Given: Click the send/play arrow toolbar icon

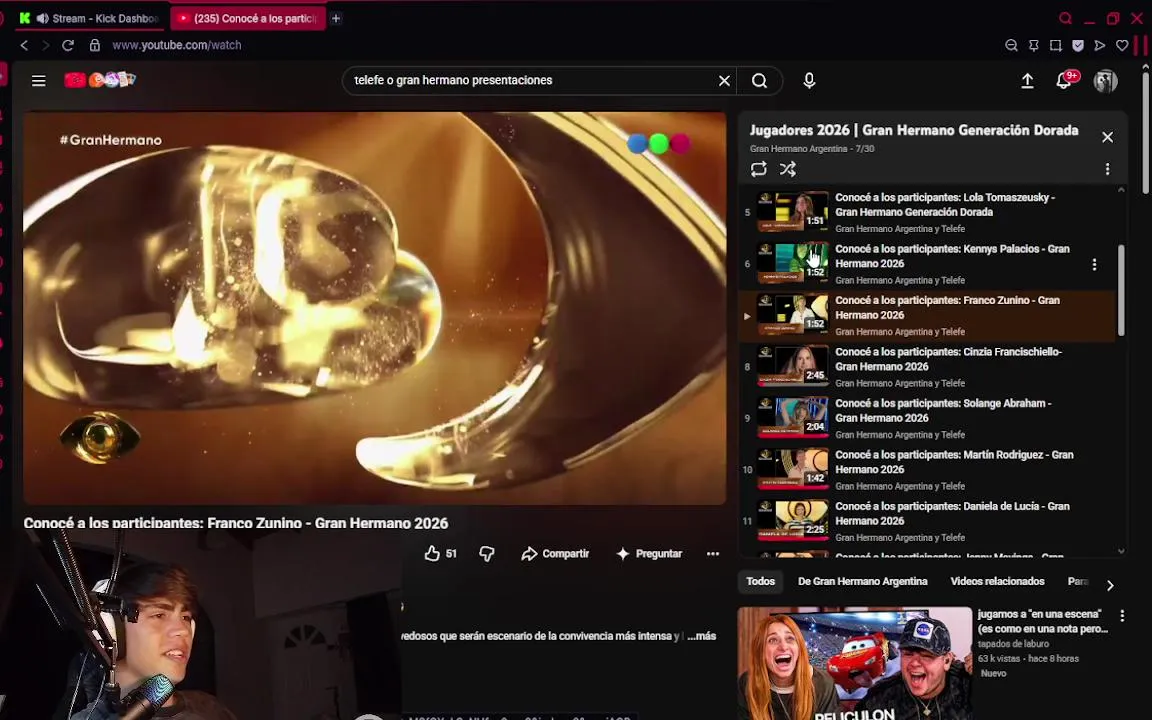Looking at the screenshot, I should 1100,46.
